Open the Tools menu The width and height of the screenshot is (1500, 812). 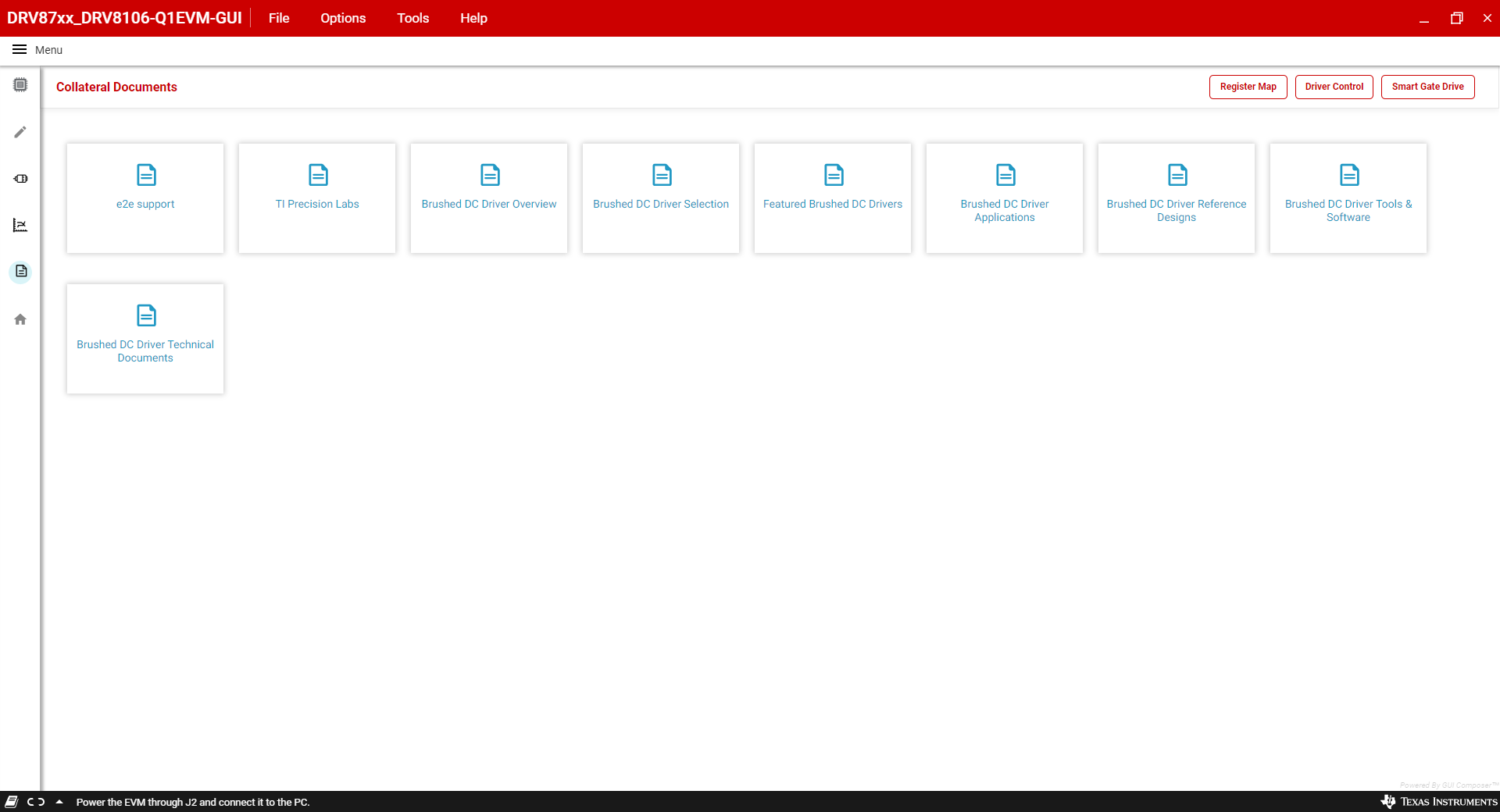pyautogui.click(x=412, y=18)
